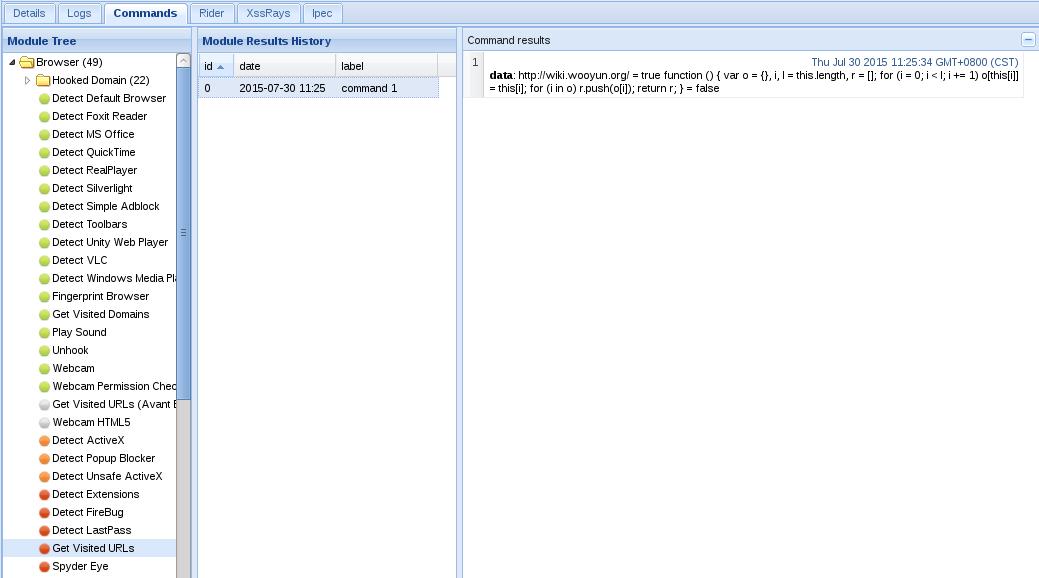1039x578 pixels.
Task: Open the Rider tab
Action: pos(211,13)
